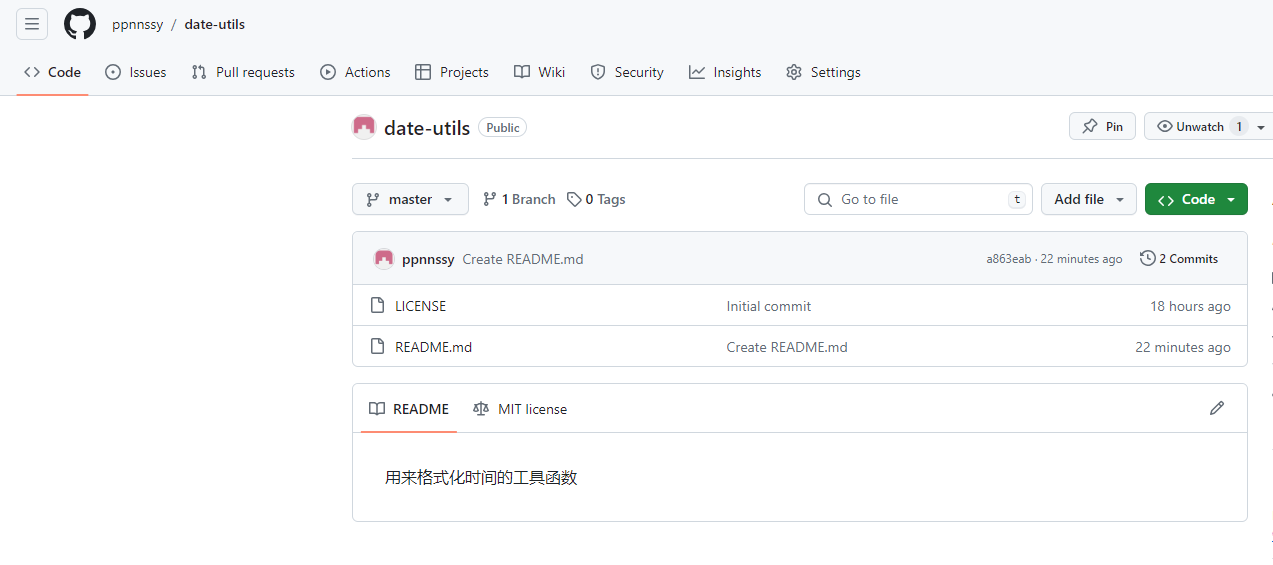The height and width of the screenshot is (565, 1273).
Task: Select the MIT license tab
Action: [520, 409]
